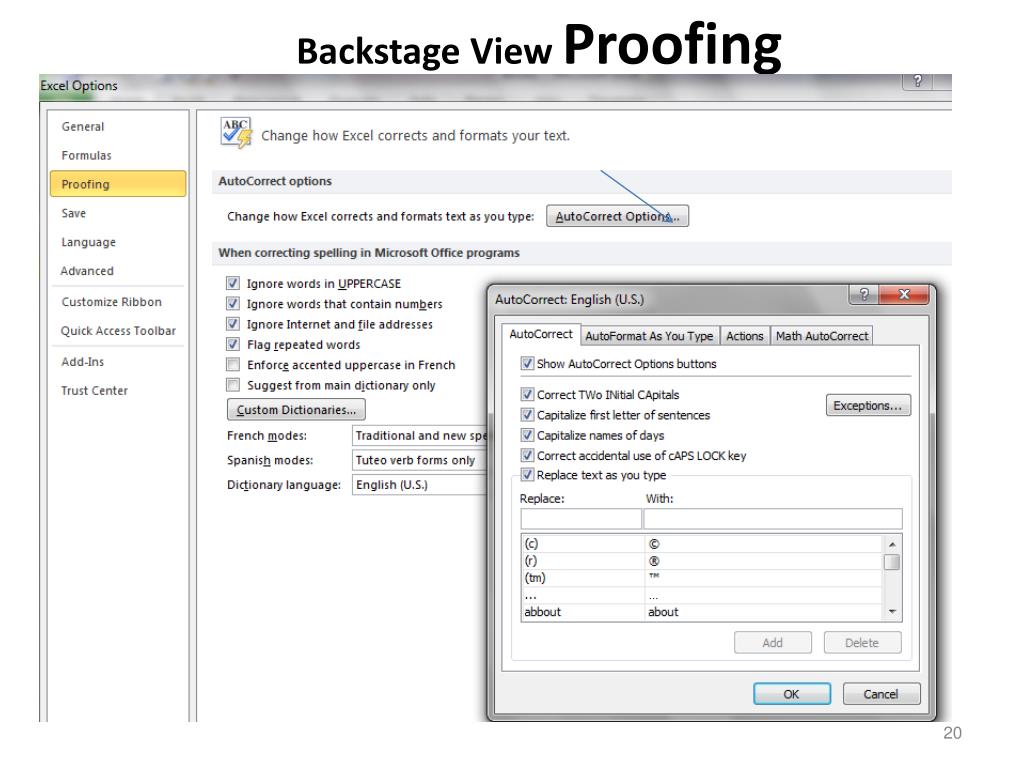The image size is (1024, 768).
Task: Toggle Ignore words that contain numbers
Action: 232,304
